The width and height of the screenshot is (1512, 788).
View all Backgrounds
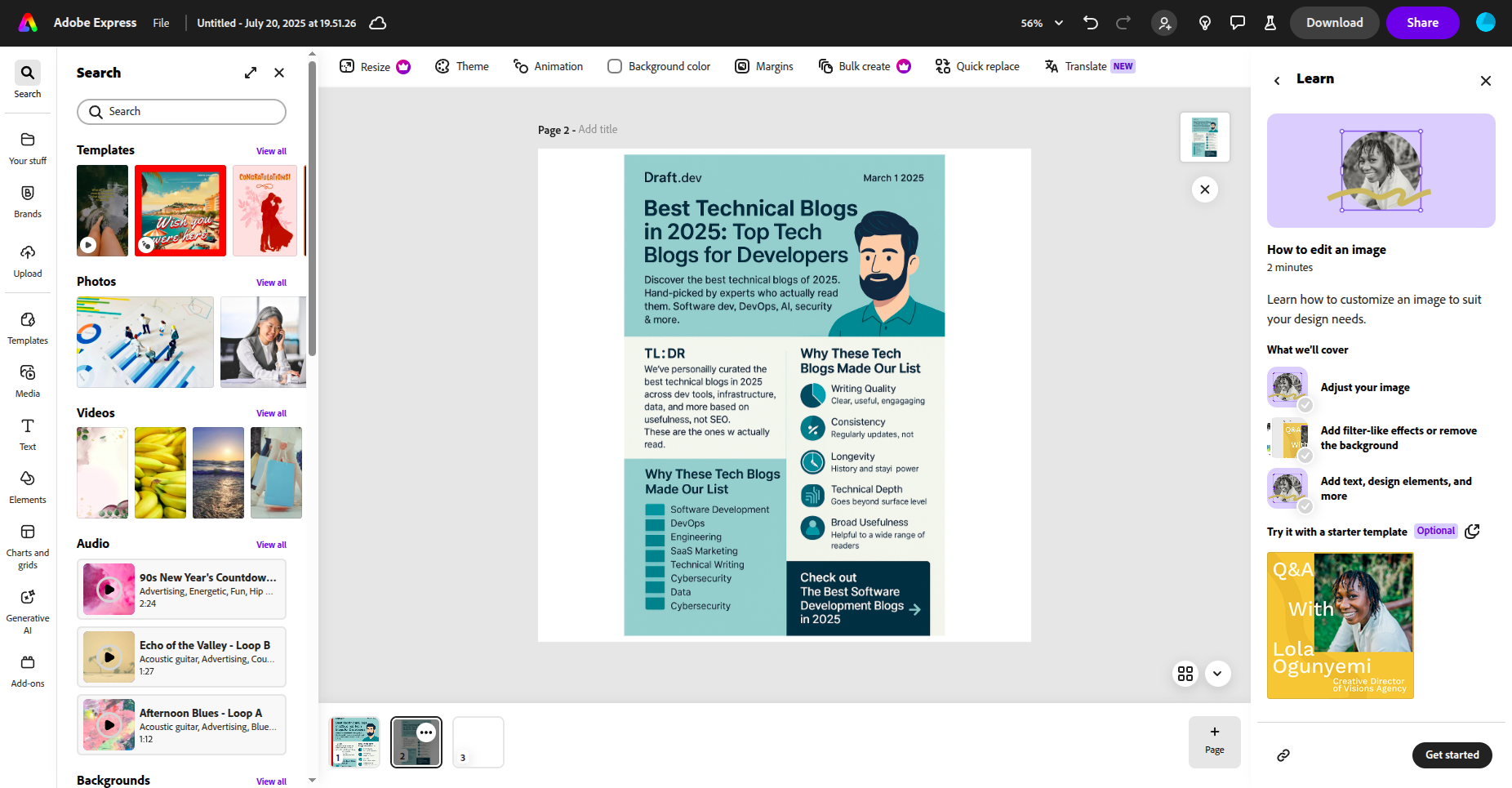[271, 781]
